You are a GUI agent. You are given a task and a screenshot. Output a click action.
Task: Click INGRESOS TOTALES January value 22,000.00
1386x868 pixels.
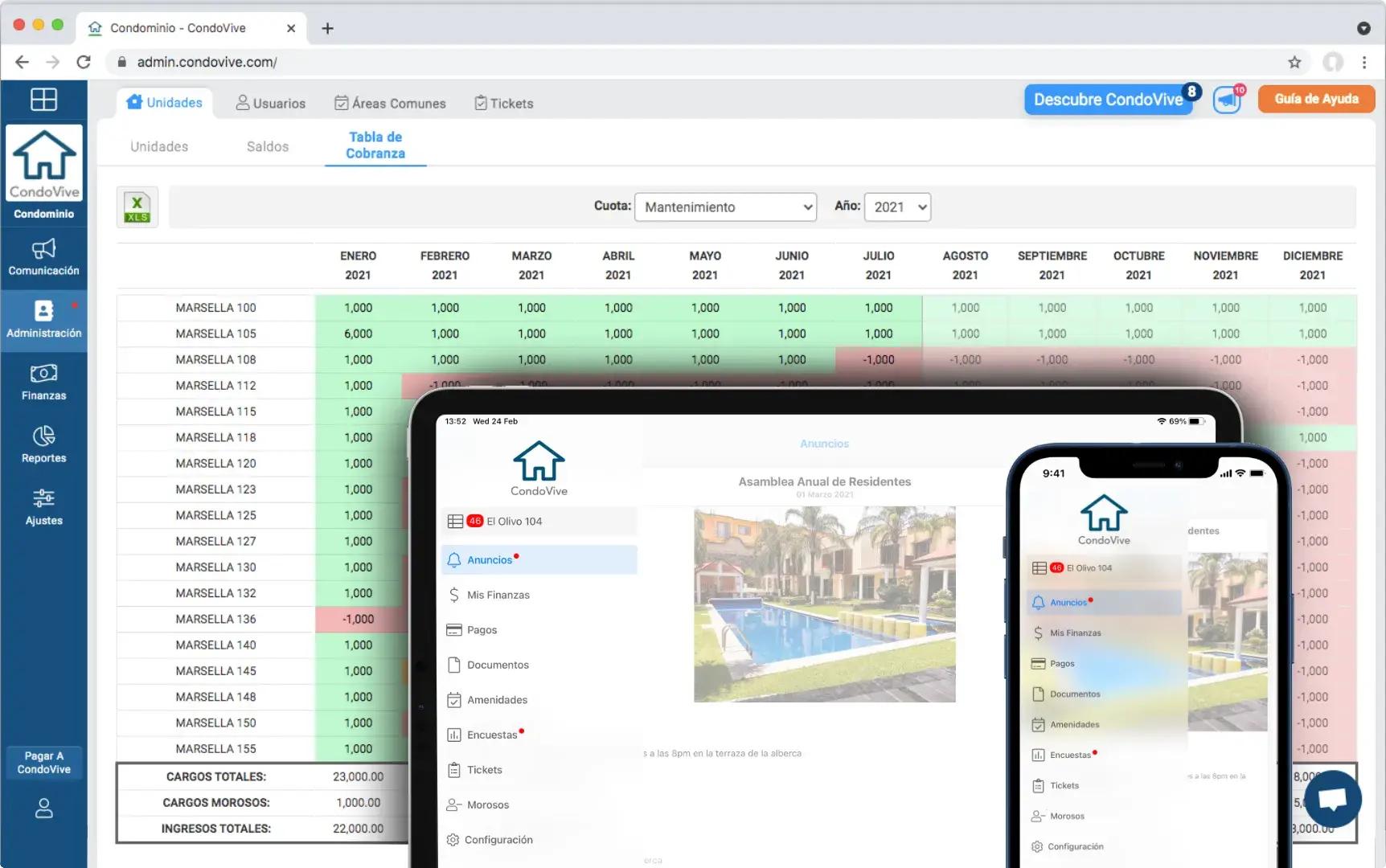pos(358,828)
